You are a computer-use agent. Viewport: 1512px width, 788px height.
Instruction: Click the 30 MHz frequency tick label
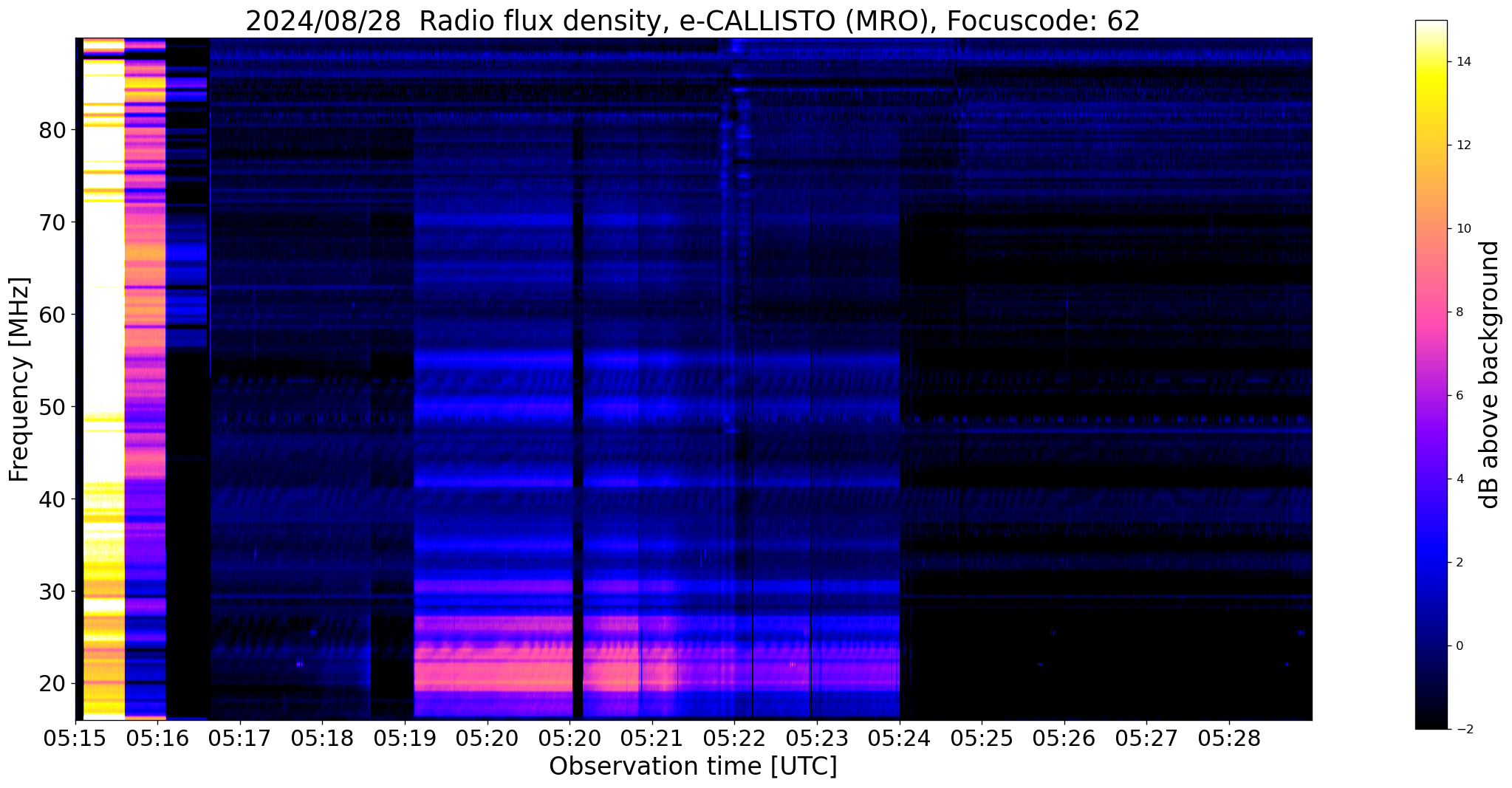[x=52, y=592]
